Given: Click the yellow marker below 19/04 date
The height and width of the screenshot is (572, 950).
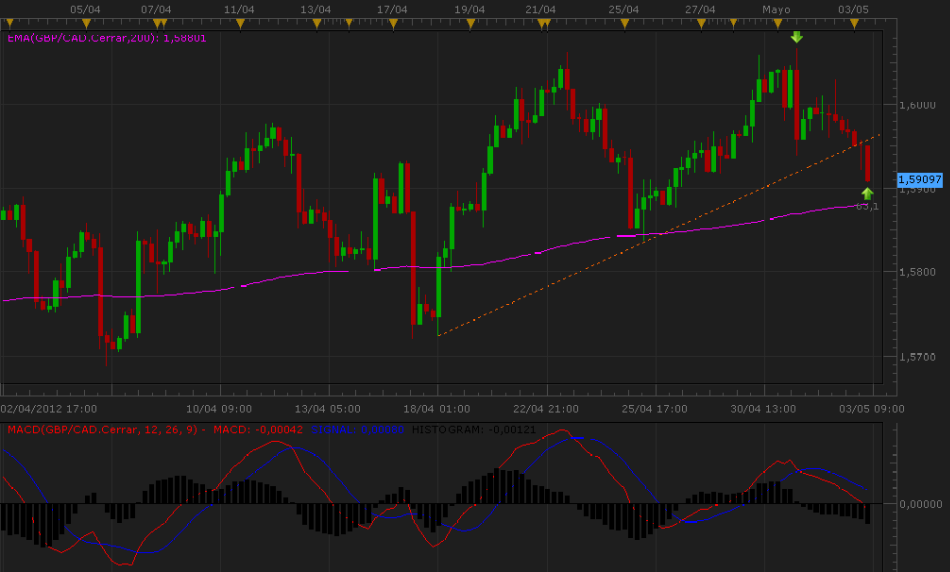Looking at the screenshot, I should (470, 22).
